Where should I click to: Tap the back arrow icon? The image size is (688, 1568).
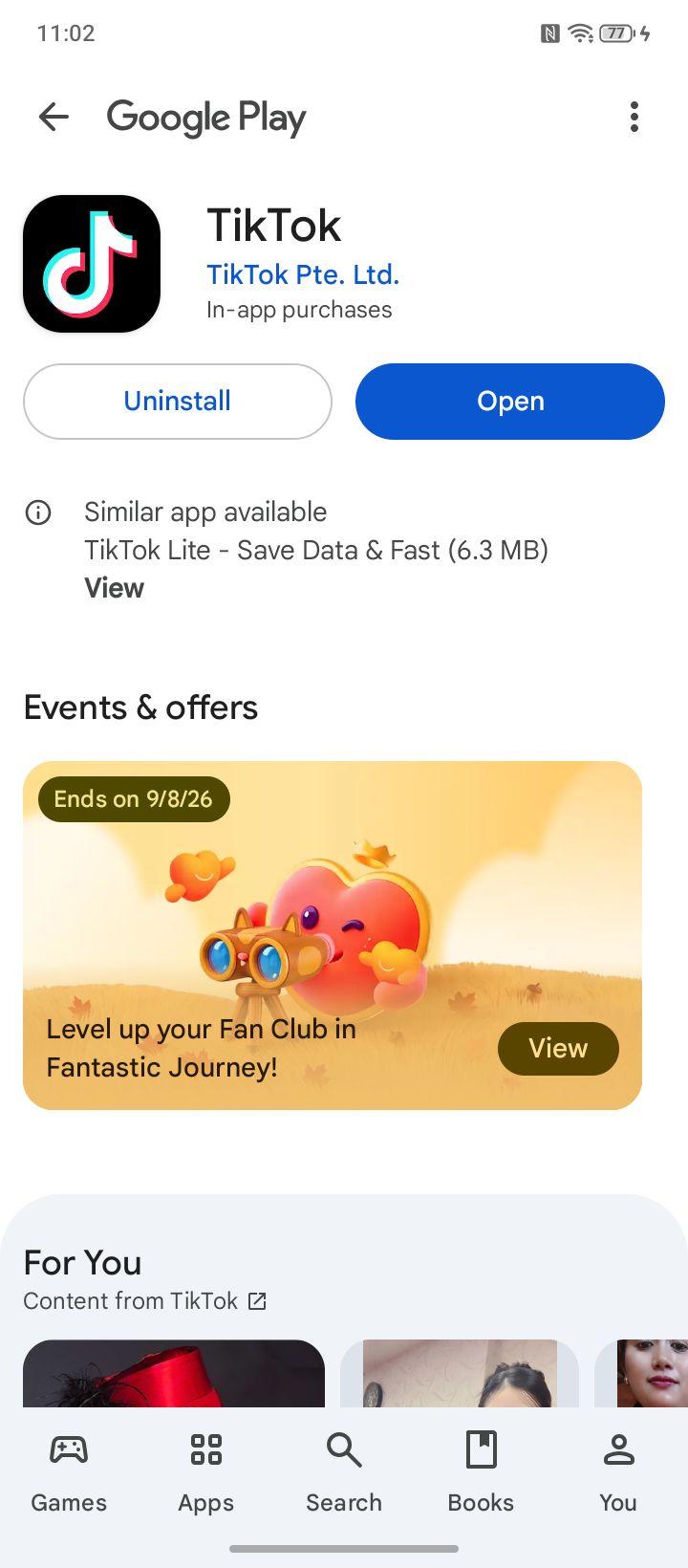pyautogui.click(x=54, y=118)
